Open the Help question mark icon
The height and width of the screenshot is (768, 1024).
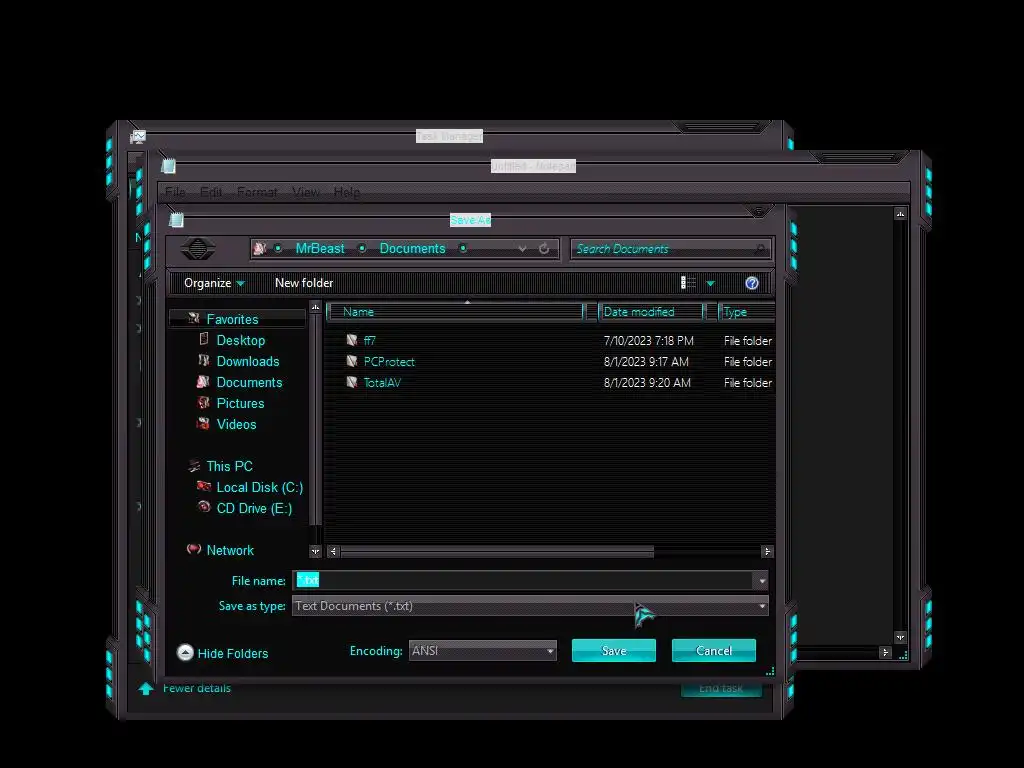tap(752, 283)
